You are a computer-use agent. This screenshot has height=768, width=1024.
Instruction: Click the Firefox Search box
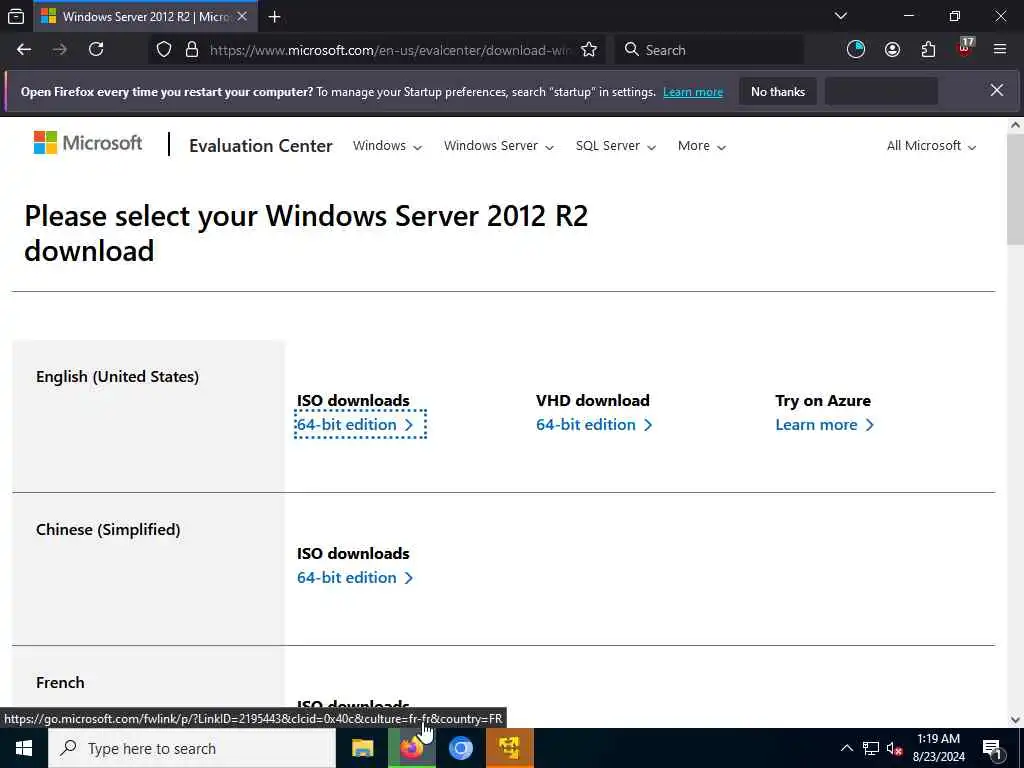[709, 50]
